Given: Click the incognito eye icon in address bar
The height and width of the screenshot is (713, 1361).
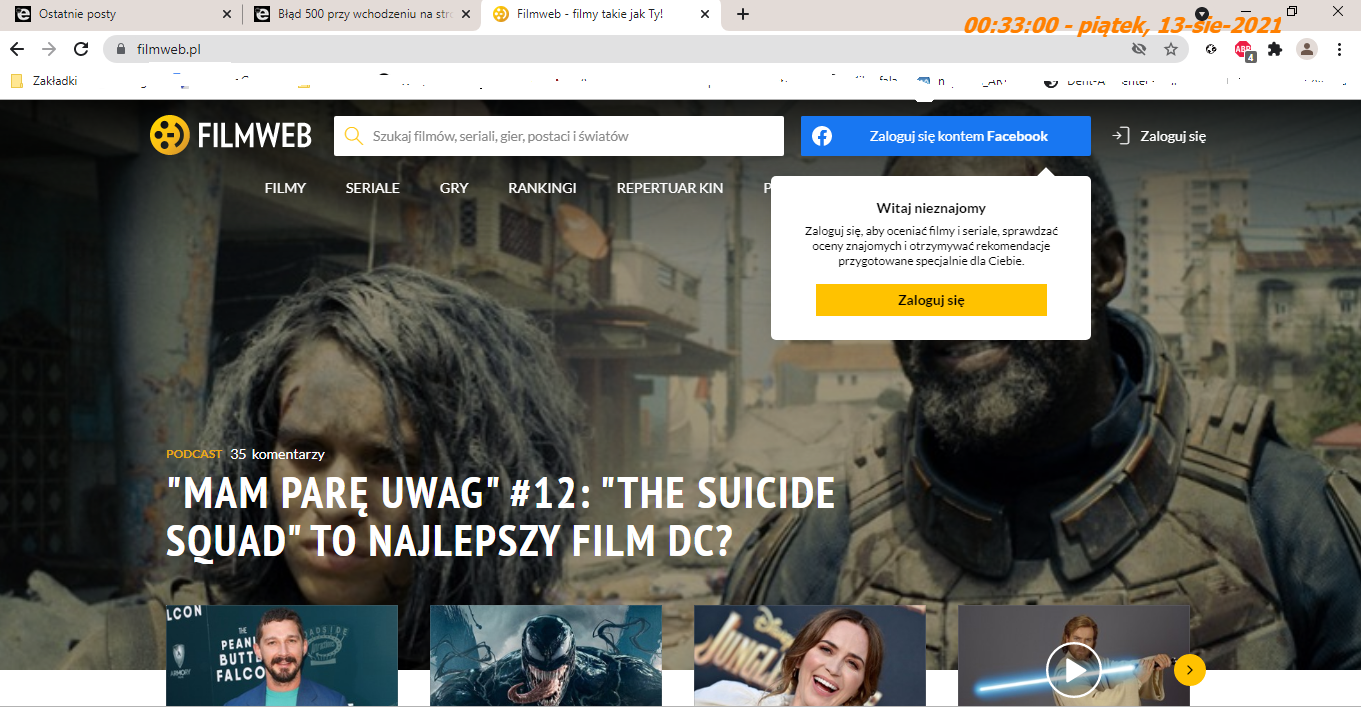Looking at the screenshot, I should [1139, 48].
